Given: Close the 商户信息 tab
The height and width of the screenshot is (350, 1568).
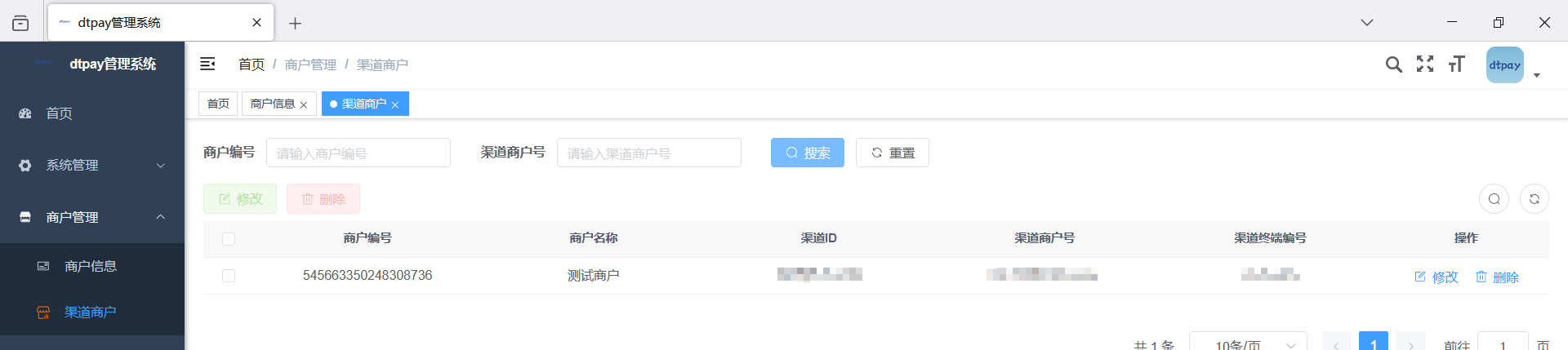Looking at the screenshot, I should (304, 104).
